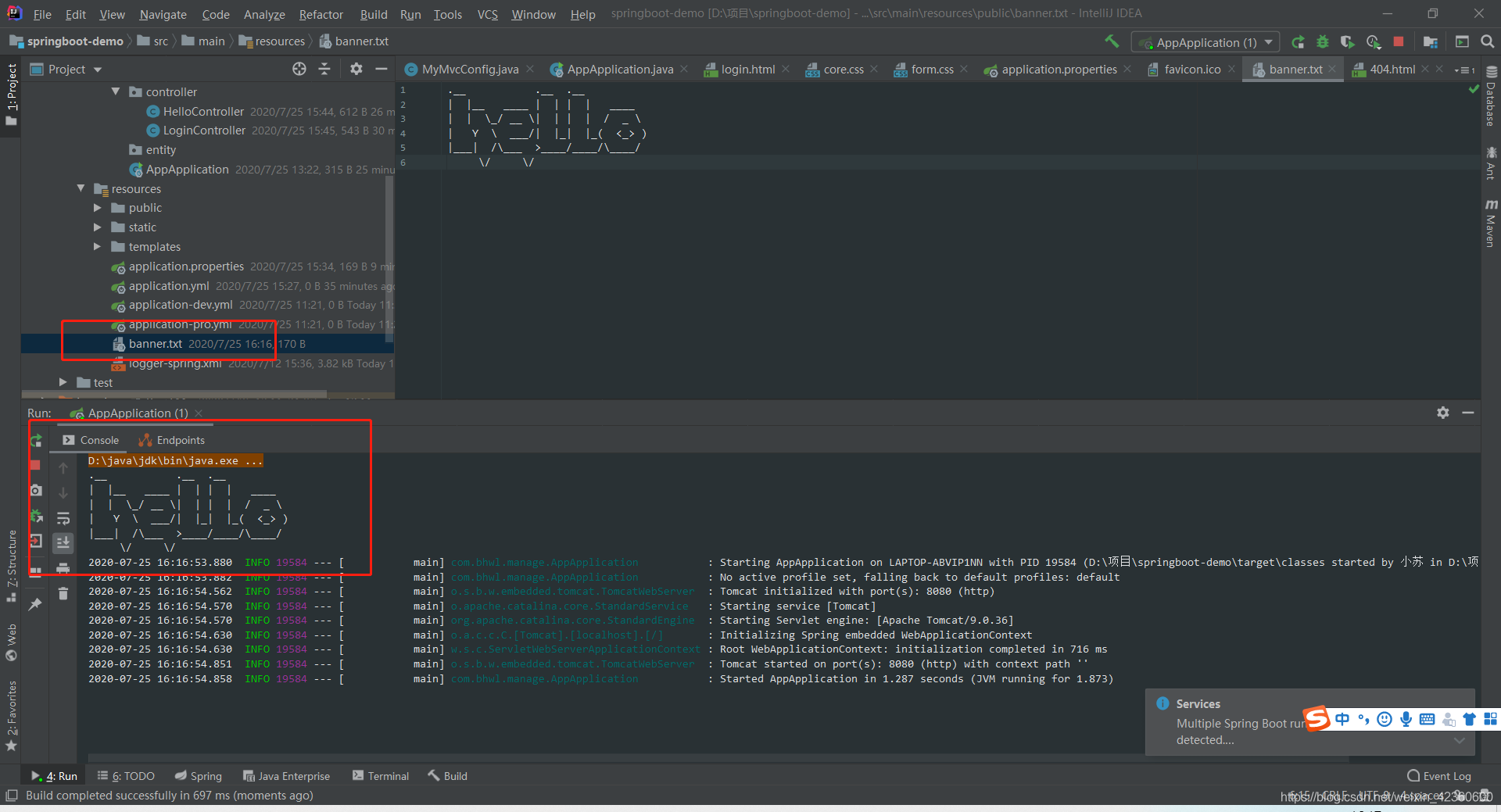Close the favicon.ico tab

(1231, 69)
